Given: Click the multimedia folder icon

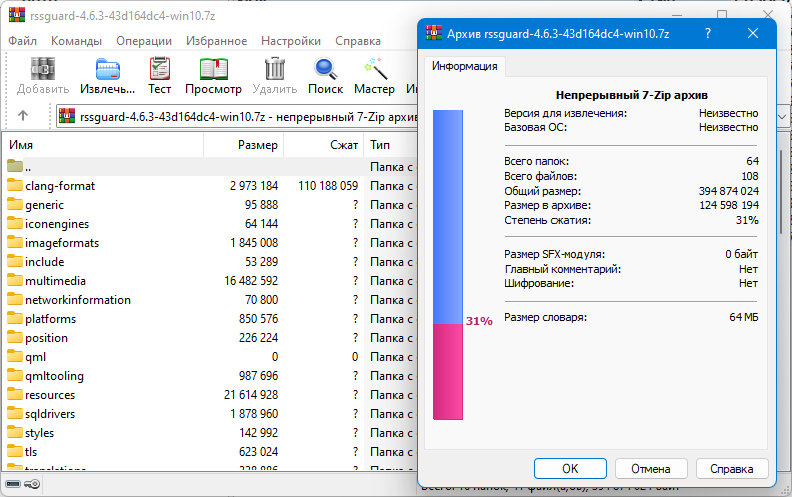Looking at the screenshot, I should [x=15, y=280].
